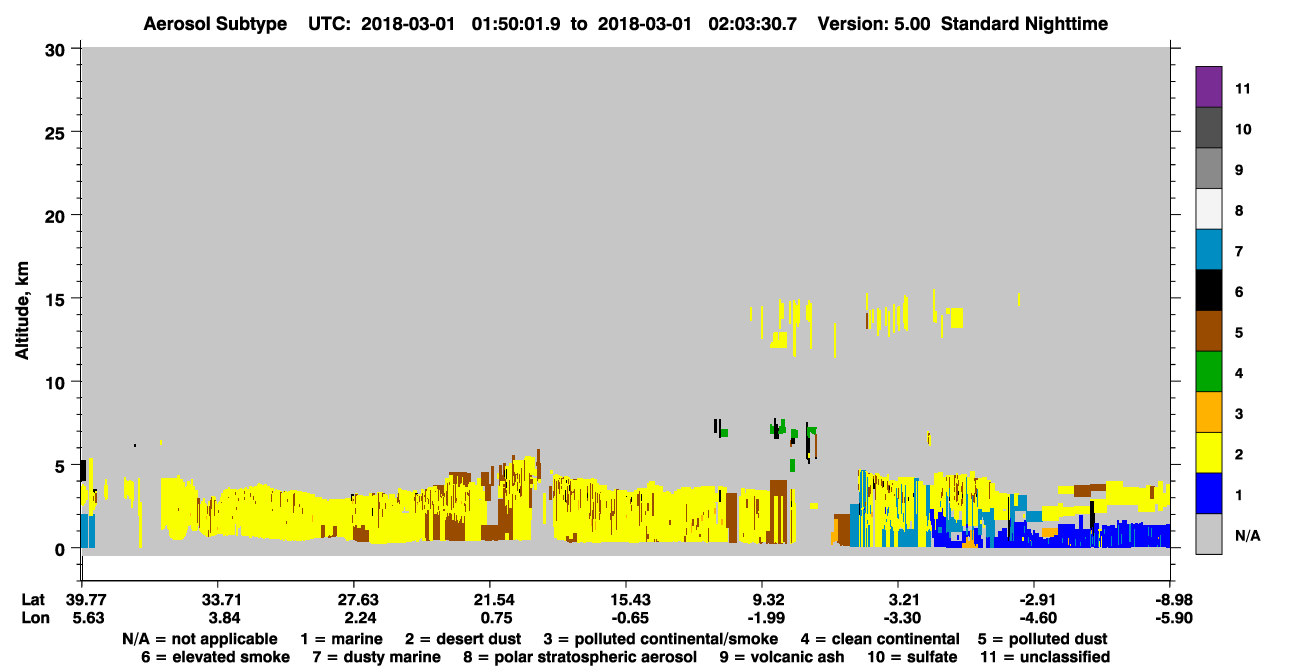Click the brown swatch labeled 5
This screenshot has width=1300, height=667.
[1209, 331]
